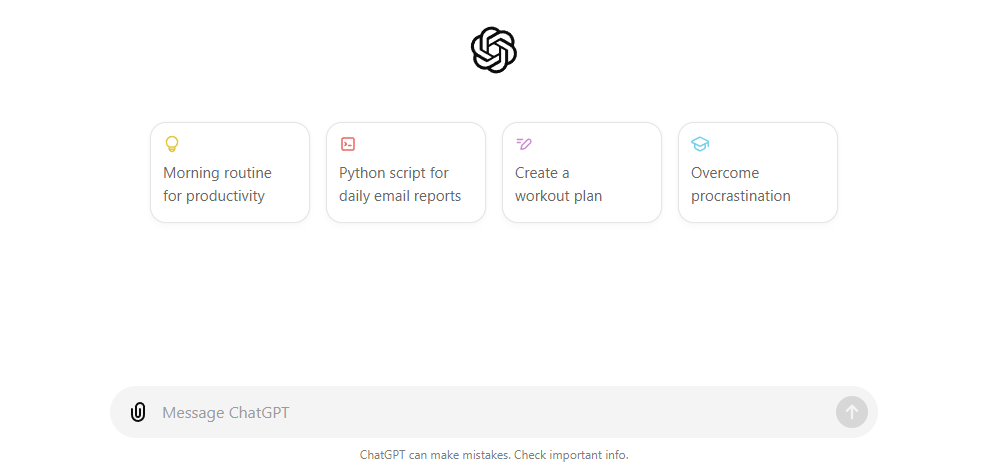Image resolution: width=990 pixels, height=463 pixels.
Task: Click the "daily email reports" text line
Action: (400, 196)
